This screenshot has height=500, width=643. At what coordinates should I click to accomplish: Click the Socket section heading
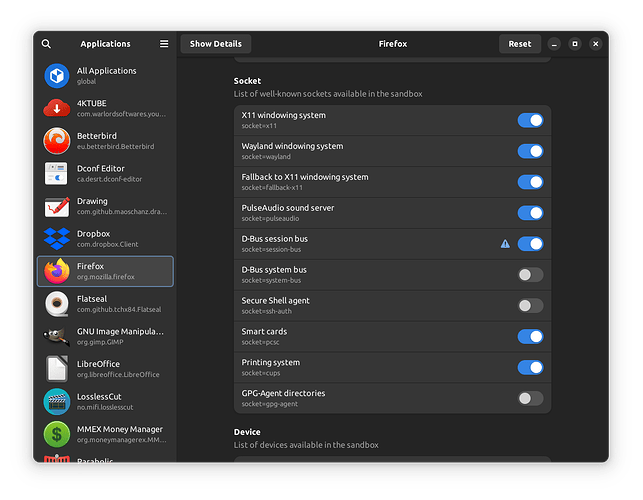pos(247,81)
